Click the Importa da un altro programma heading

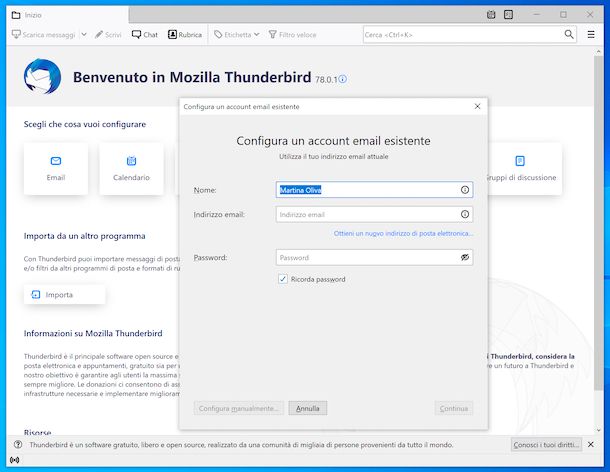(x=84, y=236)
